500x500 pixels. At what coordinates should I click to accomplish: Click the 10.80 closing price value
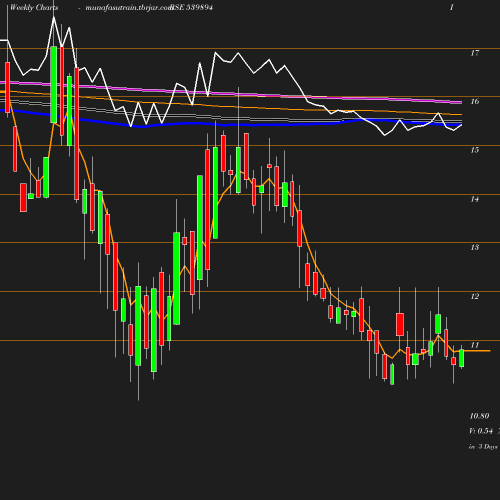(x=479, y=416)
